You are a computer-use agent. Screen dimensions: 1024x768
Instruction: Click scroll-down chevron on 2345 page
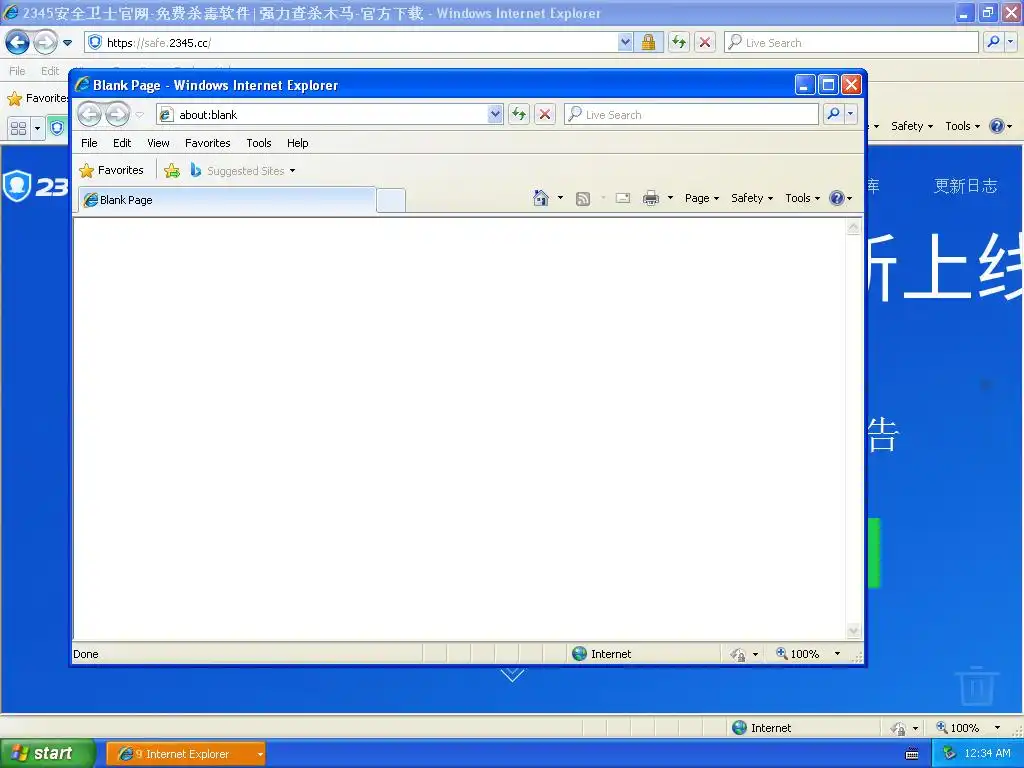pyautogui.click(x=512, y=674)
